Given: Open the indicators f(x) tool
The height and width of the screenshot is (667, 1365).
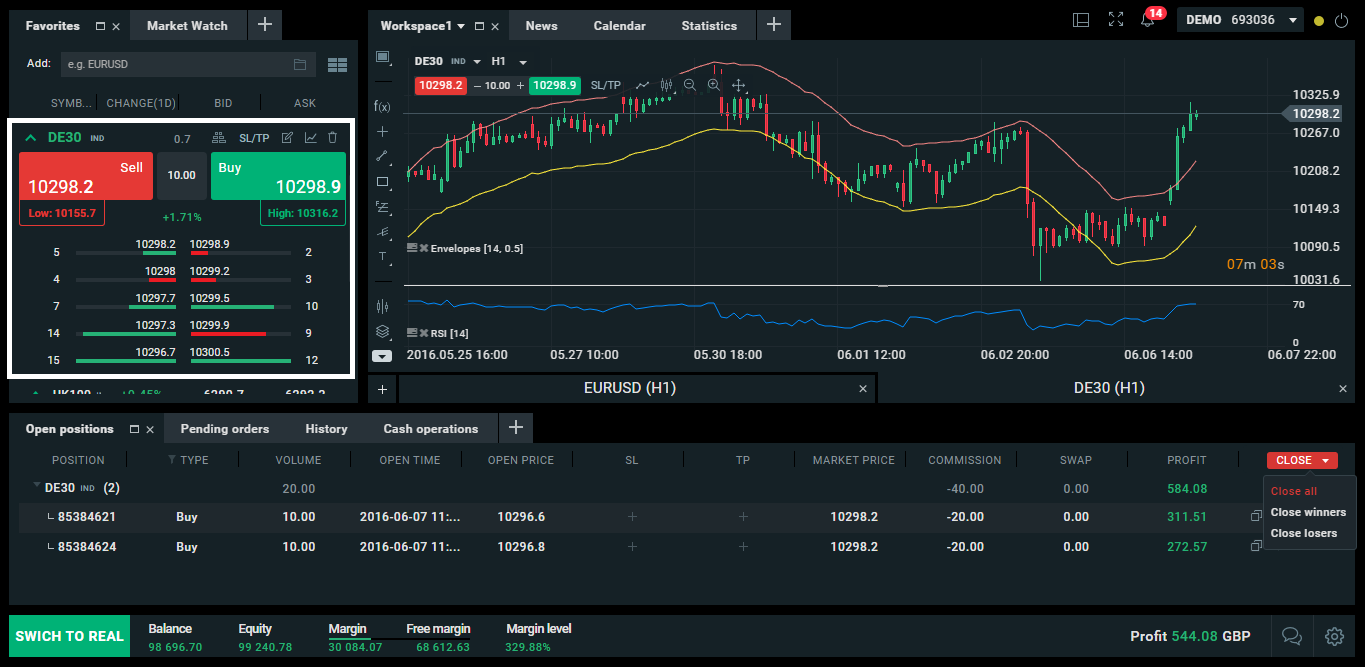Looking at the screenshot, I should click(x=382, y=106).
